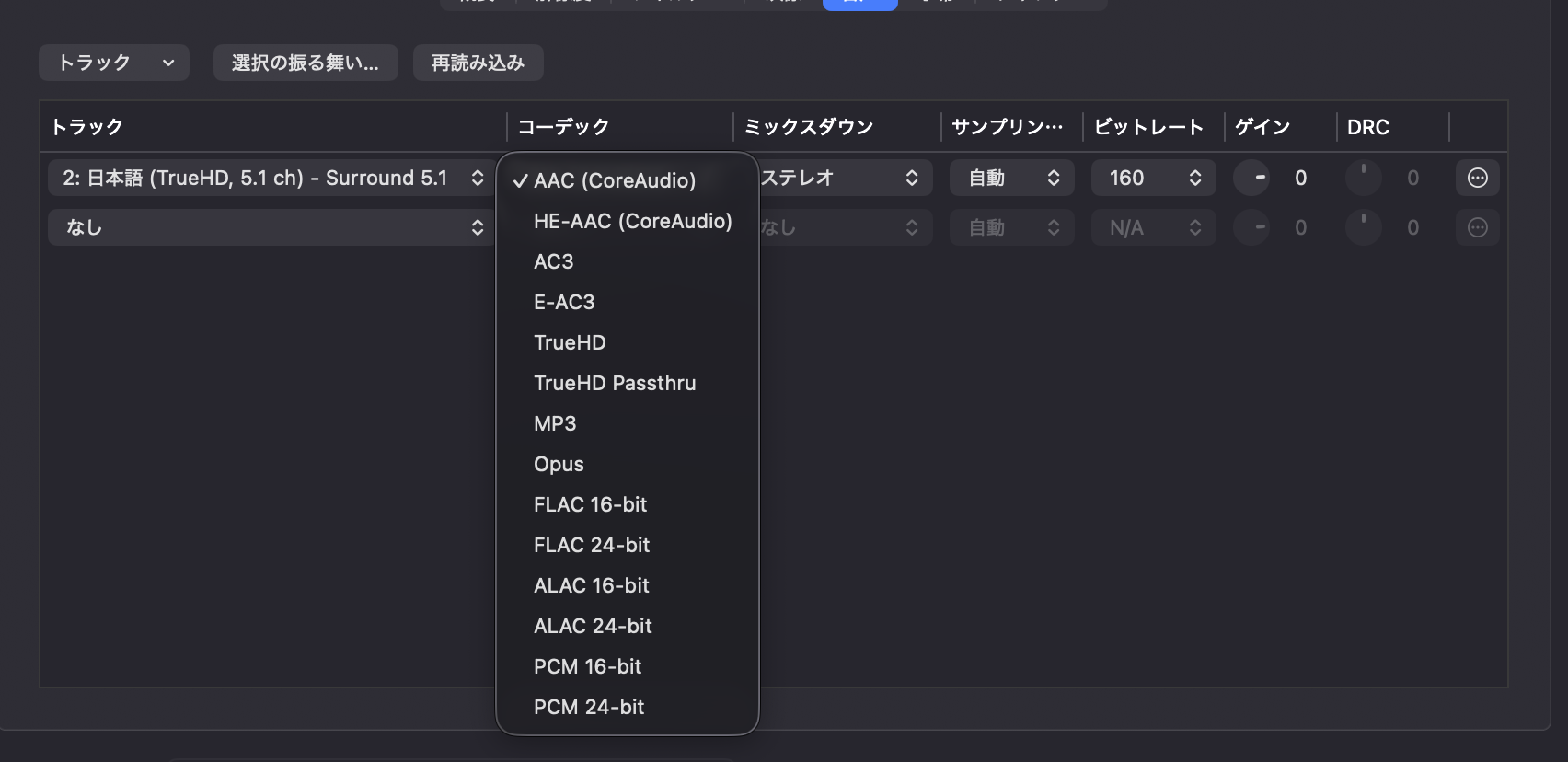Open options menu for Japanese TrueHD track

click(1477, 178)
